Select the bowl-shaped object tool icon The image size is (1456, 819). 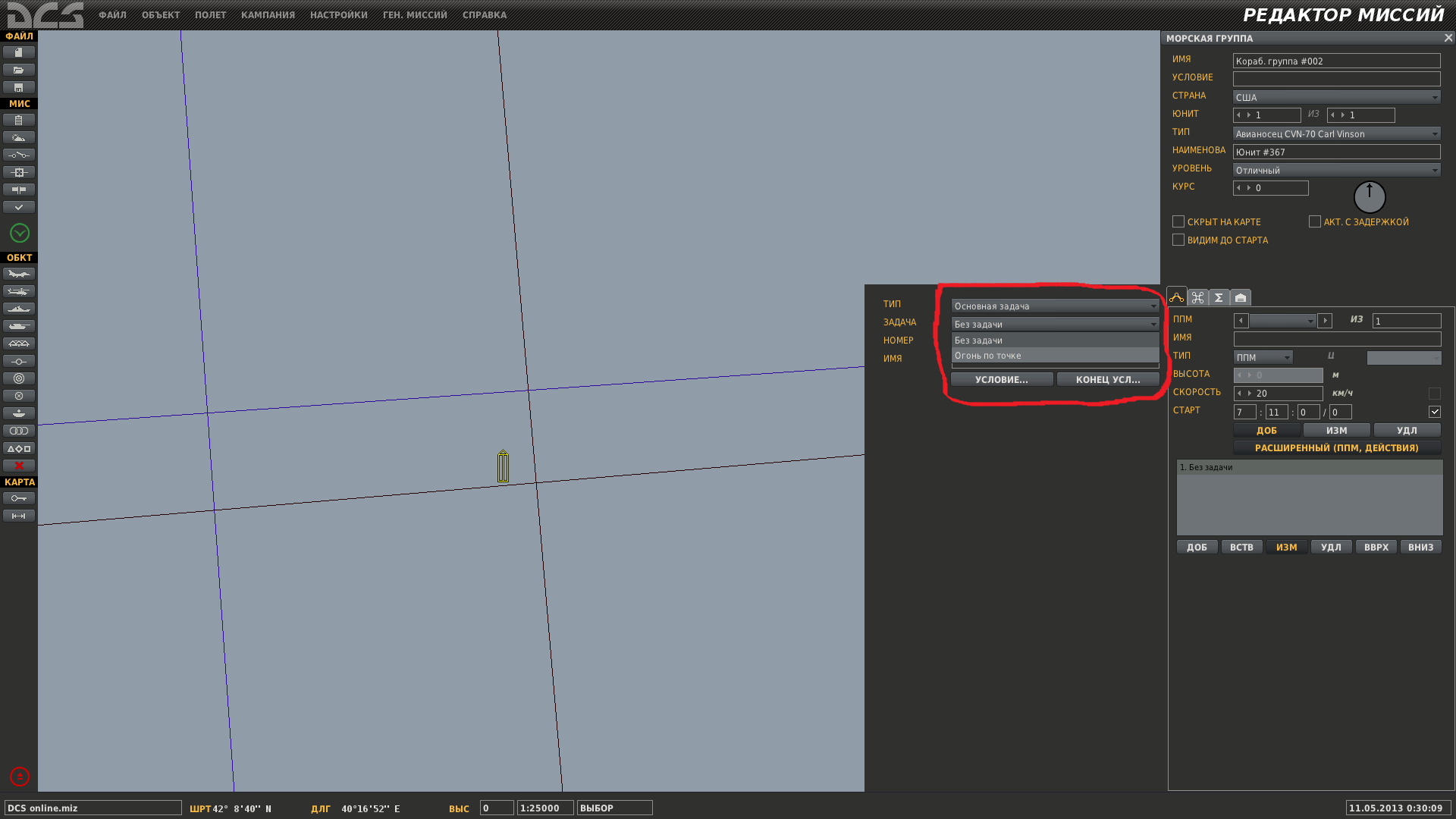pos(19,413)
